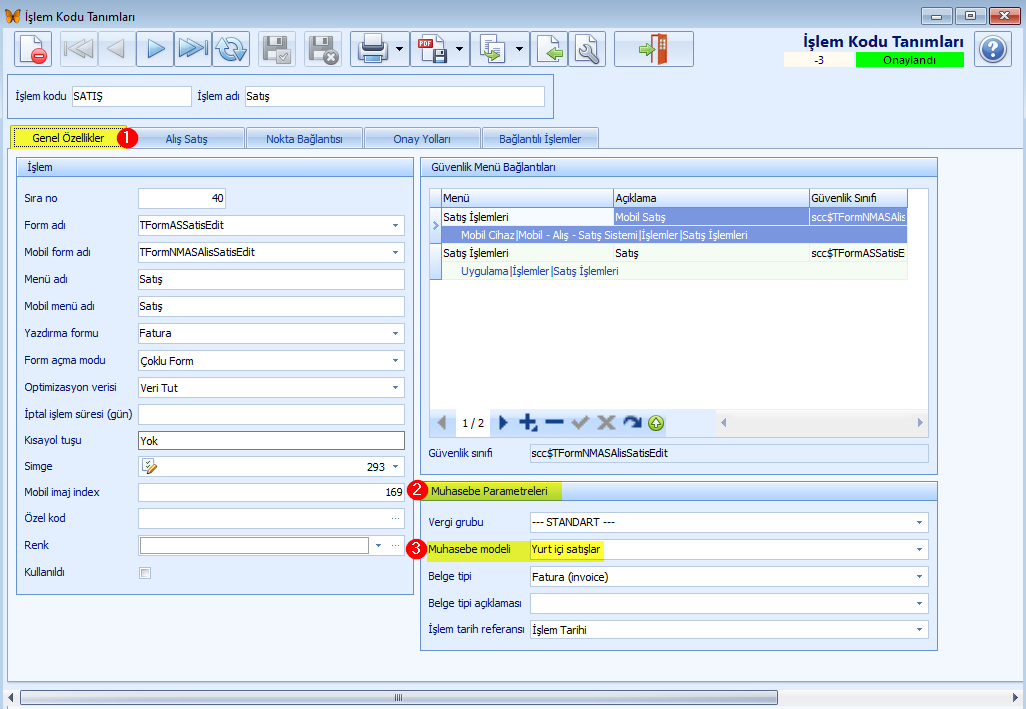Toggle the Kullanıldı checkbox
Image resolution: width=1026 pixels, height=709 pixels.
tap(145, 573)
